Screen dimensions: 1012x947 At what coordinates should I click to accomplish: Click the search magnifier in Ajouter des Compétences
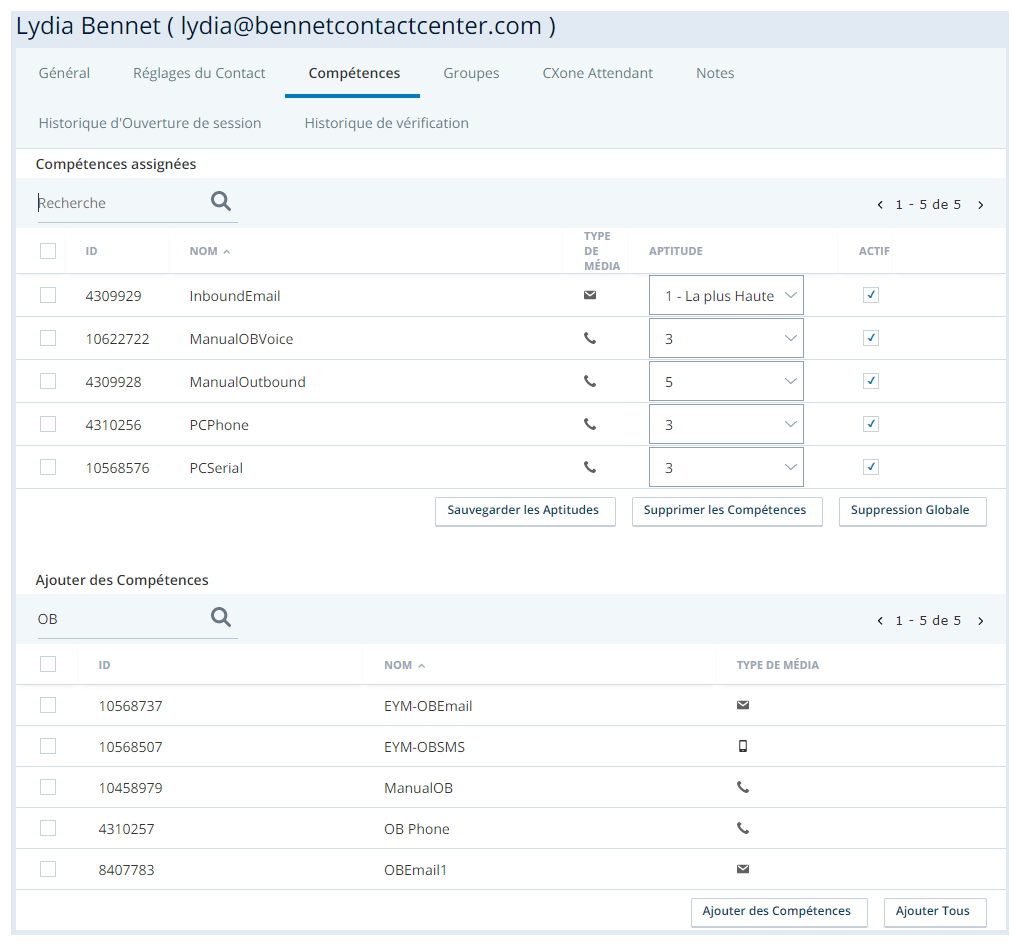tap(221, 618)
